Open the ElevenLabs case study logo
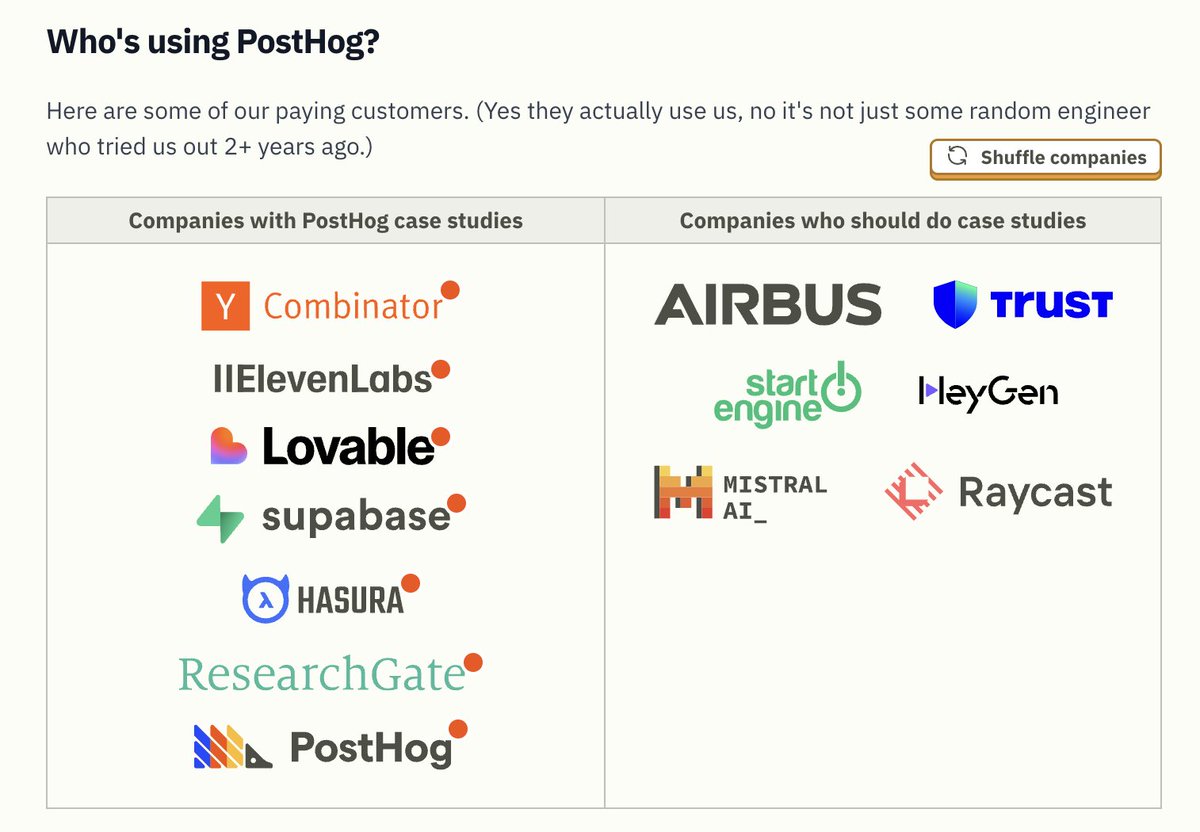 322,378
